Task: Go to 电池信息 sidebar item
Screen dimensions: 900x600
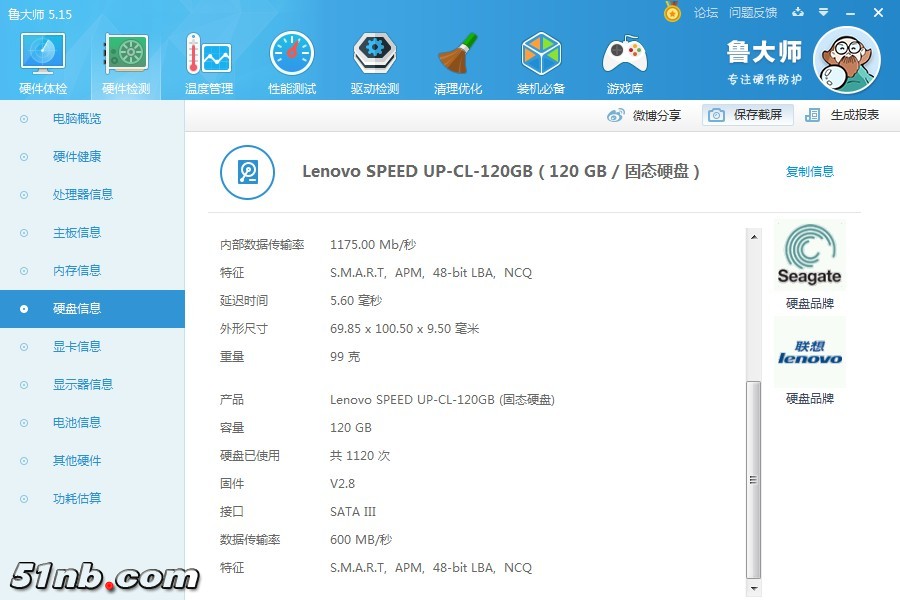Action: pos(77,423)
